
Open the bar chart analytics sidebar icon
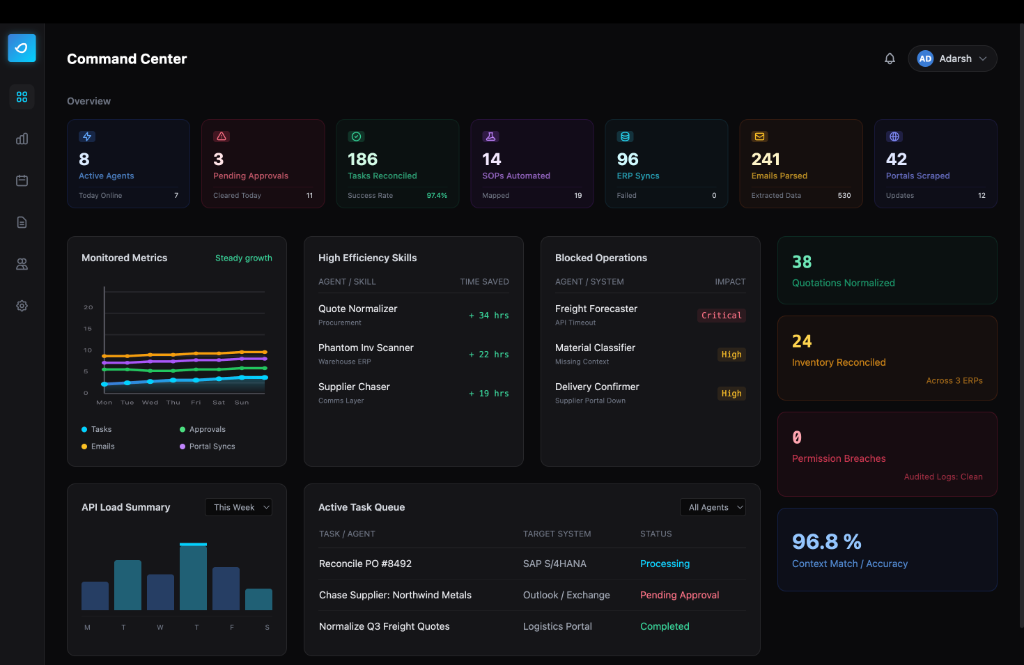(x=22, y=138)
